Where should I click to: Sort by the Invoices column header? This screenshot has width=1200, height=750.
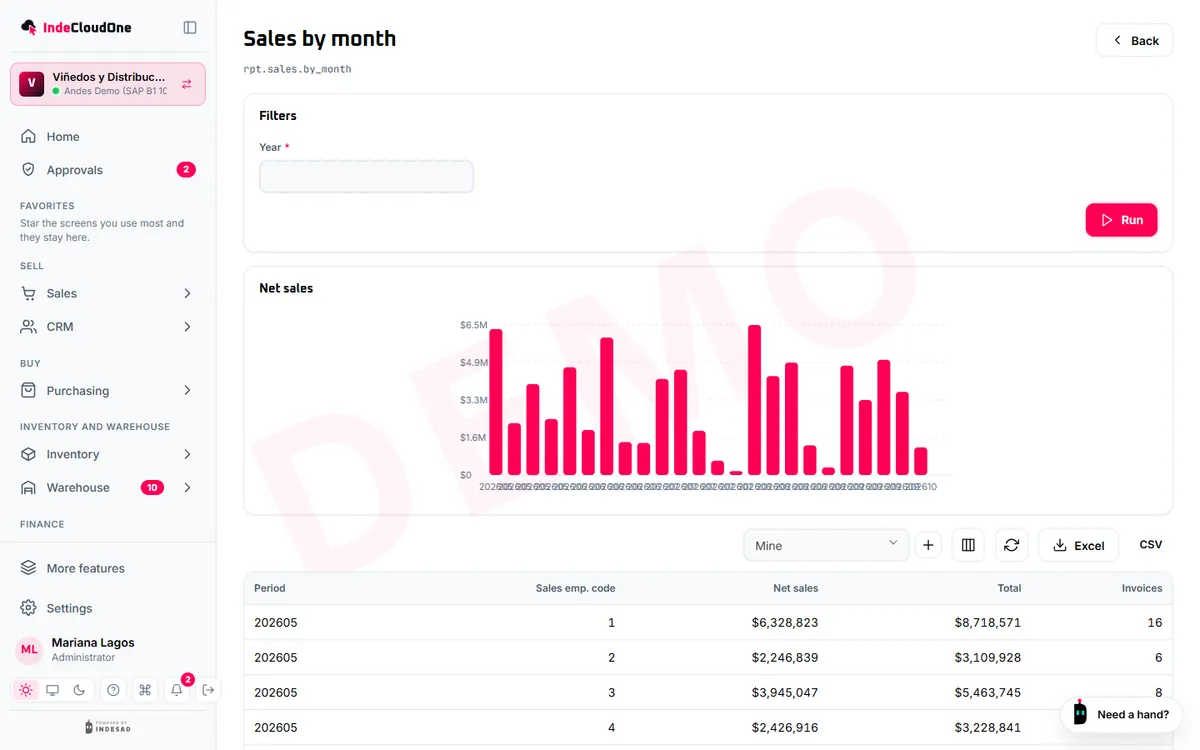1142,588
